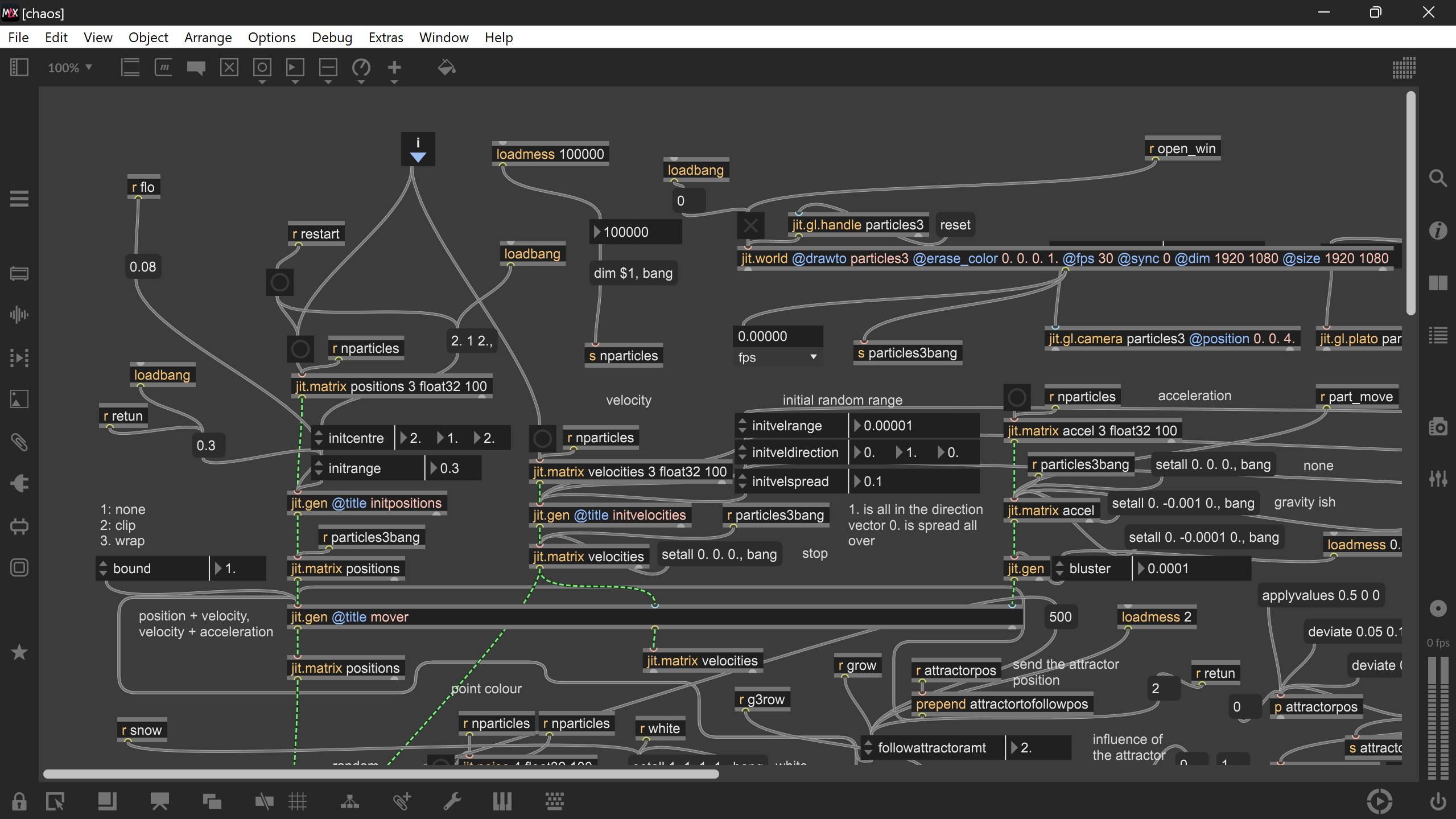Click the reset message box
The width and height of the screenshot is (1456, 819).
click(955, 225)
